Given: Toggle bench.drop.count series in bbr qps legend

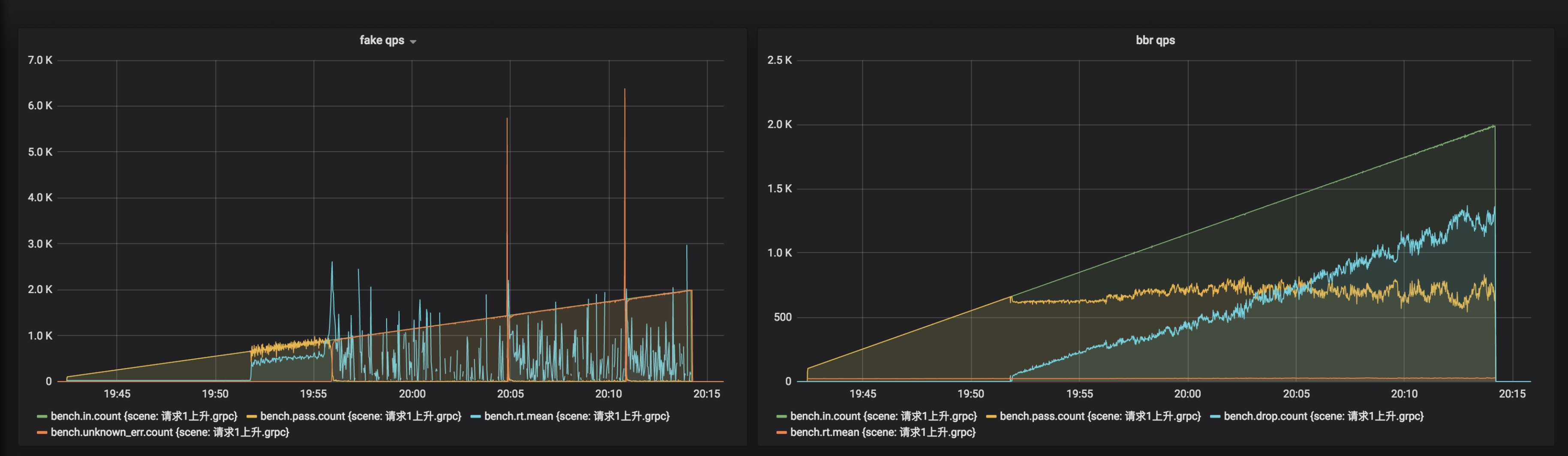Looking at the screenshot, I should point(1323,417).
